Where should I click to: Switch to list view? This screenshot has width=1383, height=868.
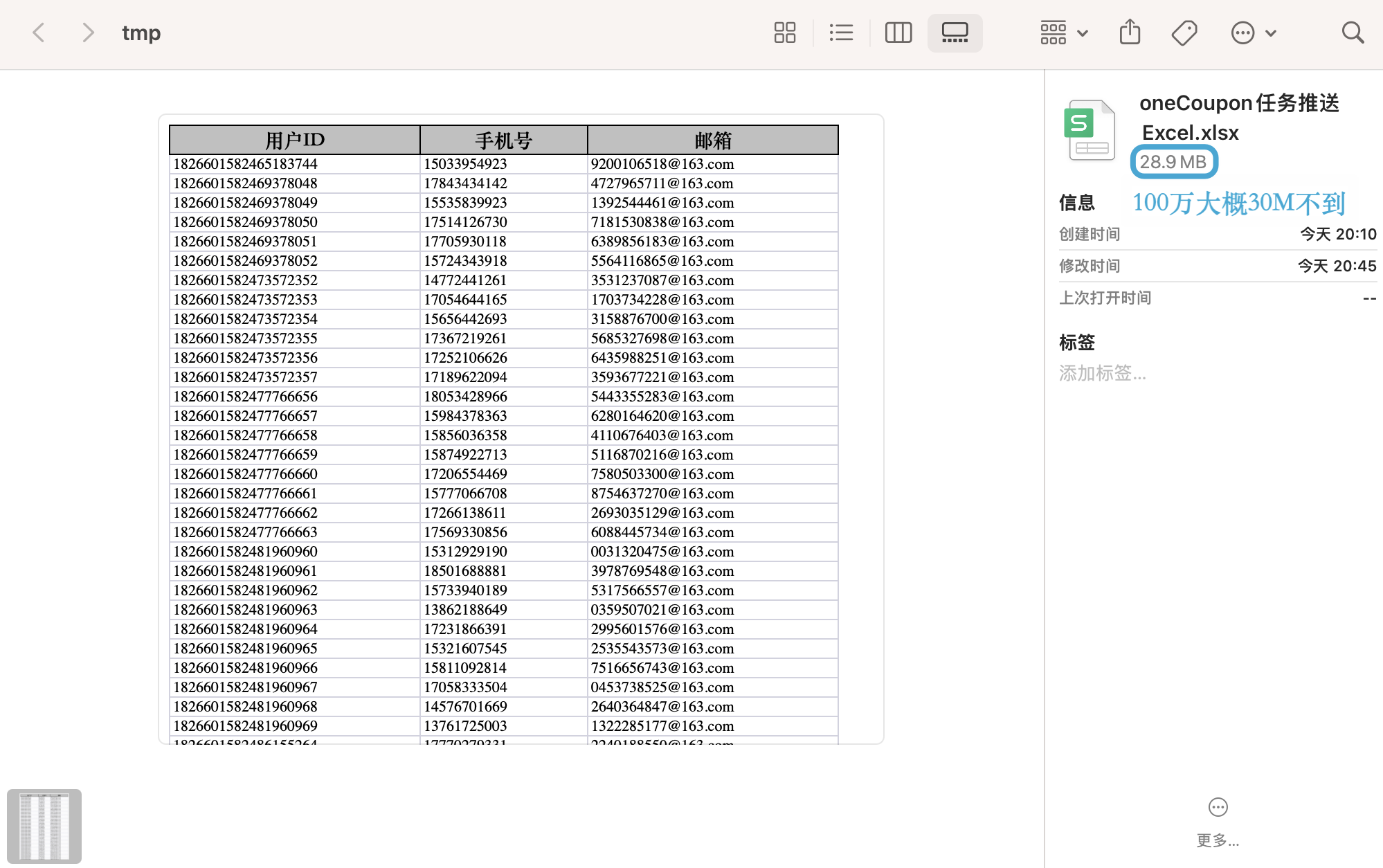[x=841, y=33]
